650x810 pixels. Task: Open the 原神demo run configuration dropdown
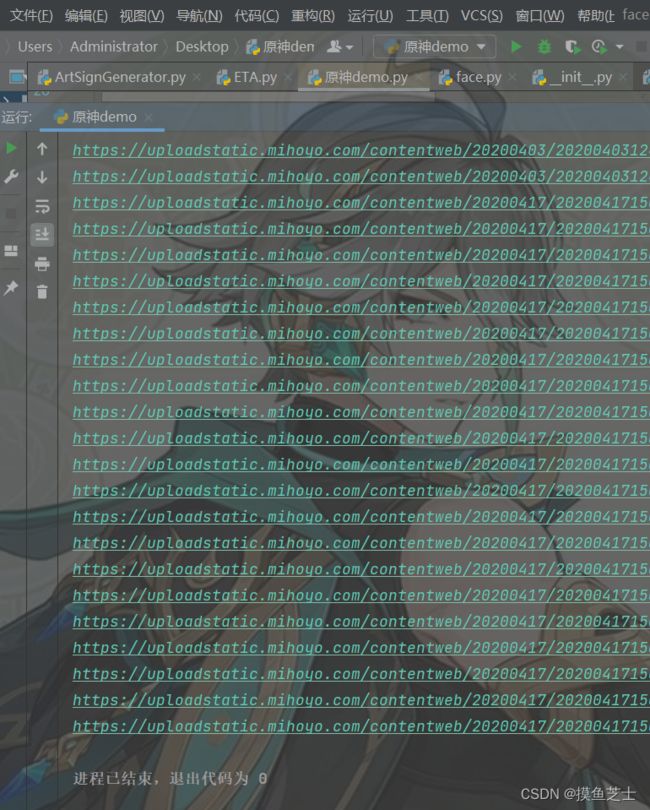pos(435,47)
